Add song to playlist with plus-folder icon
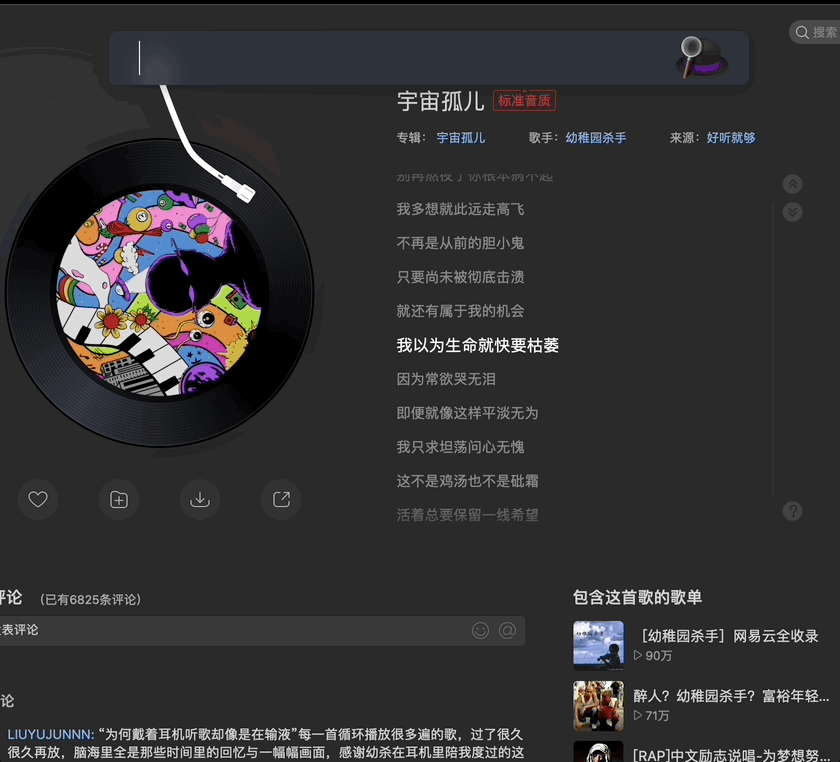The height and width of the screenshot is (762, 840). [119, 499]
